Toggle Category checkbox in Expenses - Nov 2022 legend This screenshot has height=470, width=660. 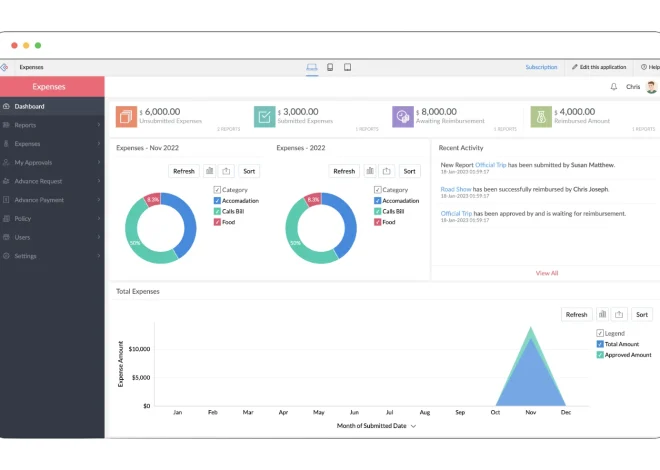pos(217,190)
